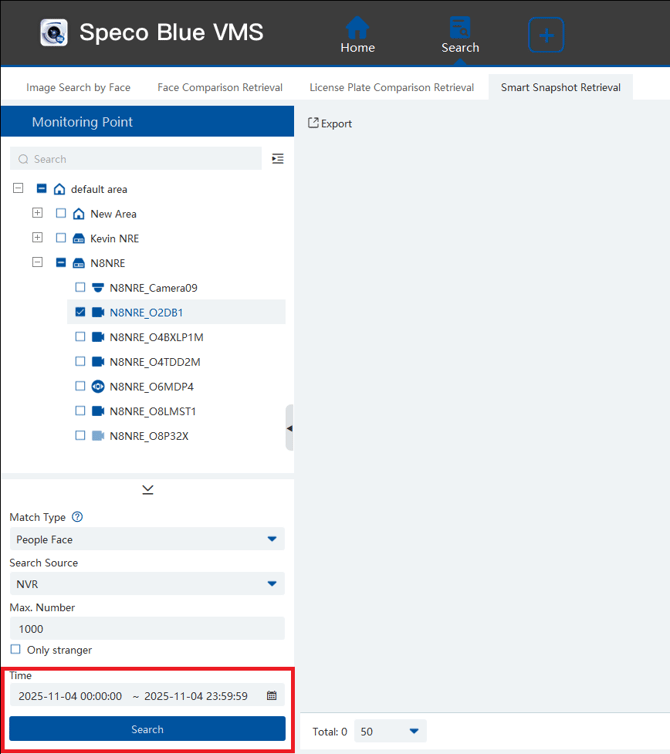
Task: Click the Max. Number input field
Action: click(x=147, y=629)
